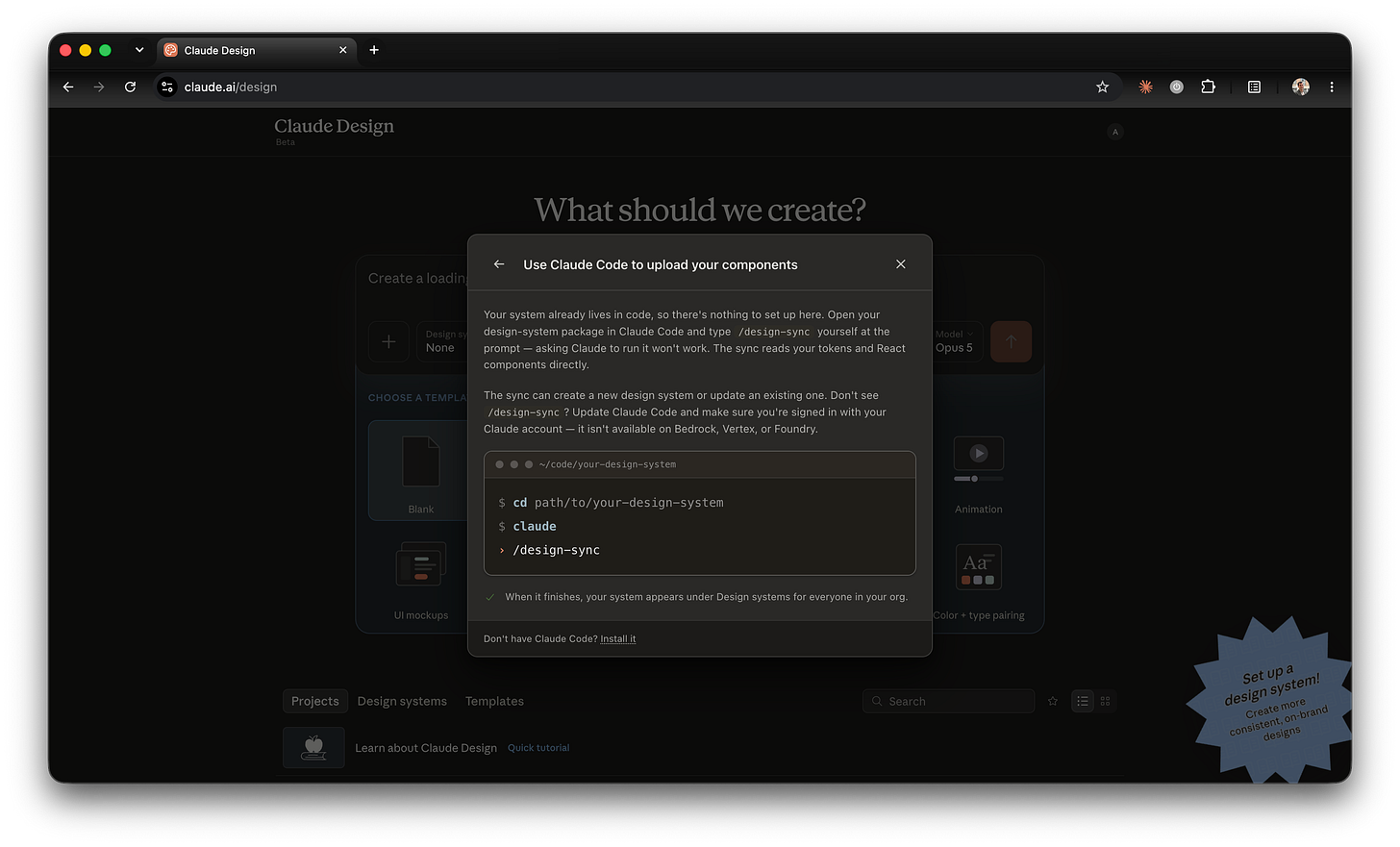Image resolution: width=1400 pixels, height=847 pixels.
Task: Open the Model Opus 5 dropdown
Action: (956, 341)
